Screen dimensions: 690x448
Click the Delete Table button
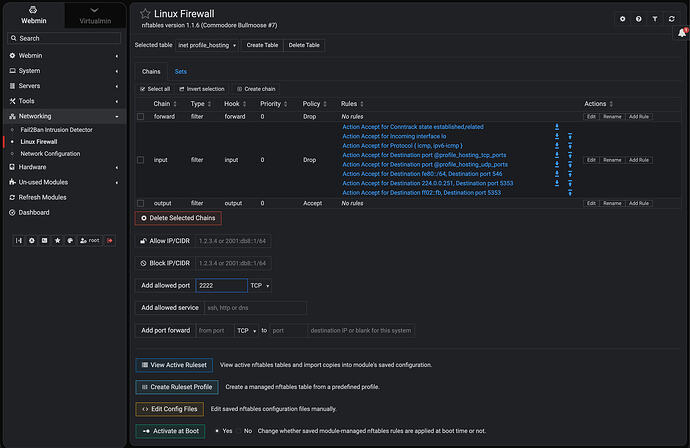tap(304, 45)
